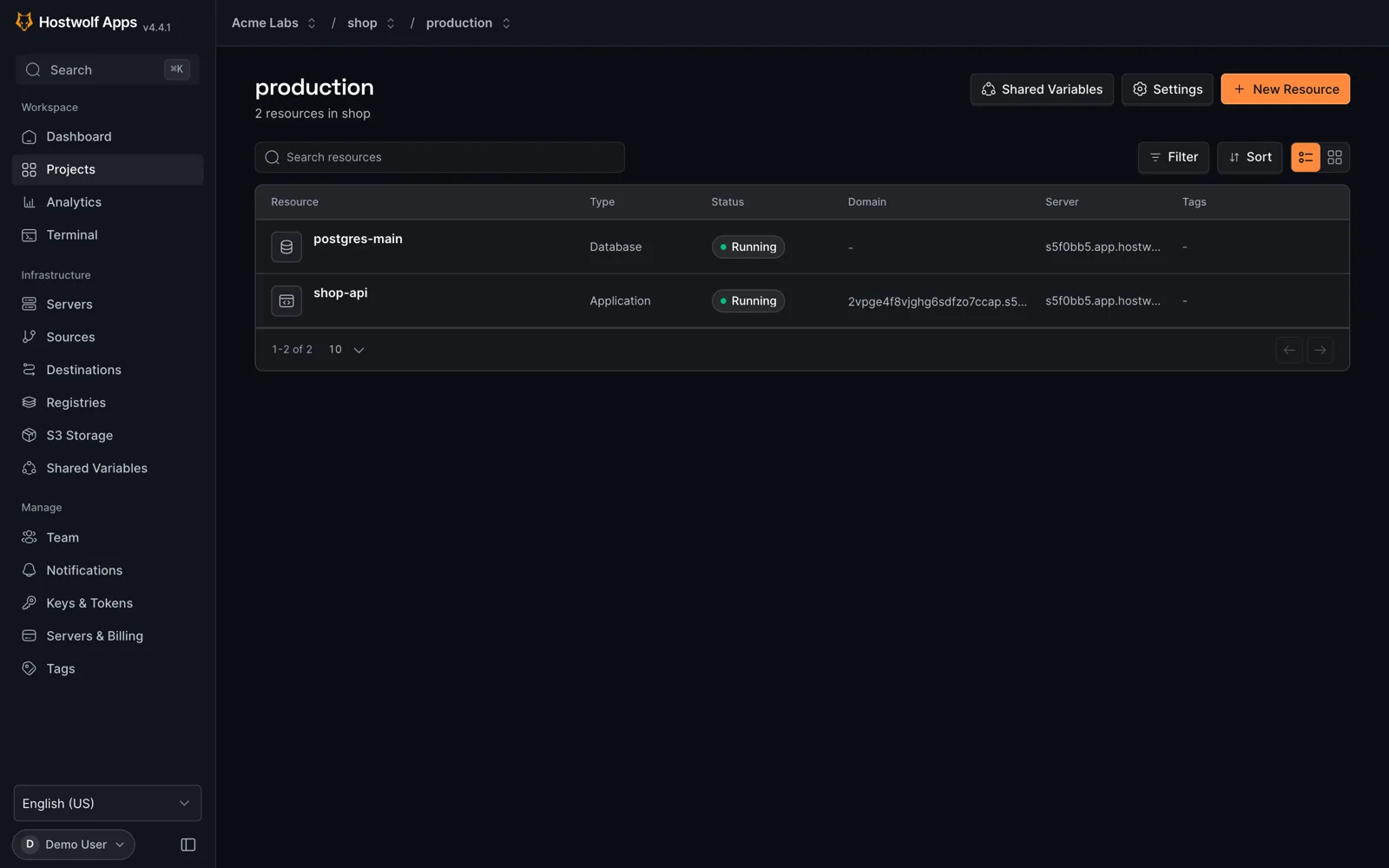Open Projects in the sidebar
Image resolution: width=1389 pixels, height=868 pixels.
coord(108,169)
